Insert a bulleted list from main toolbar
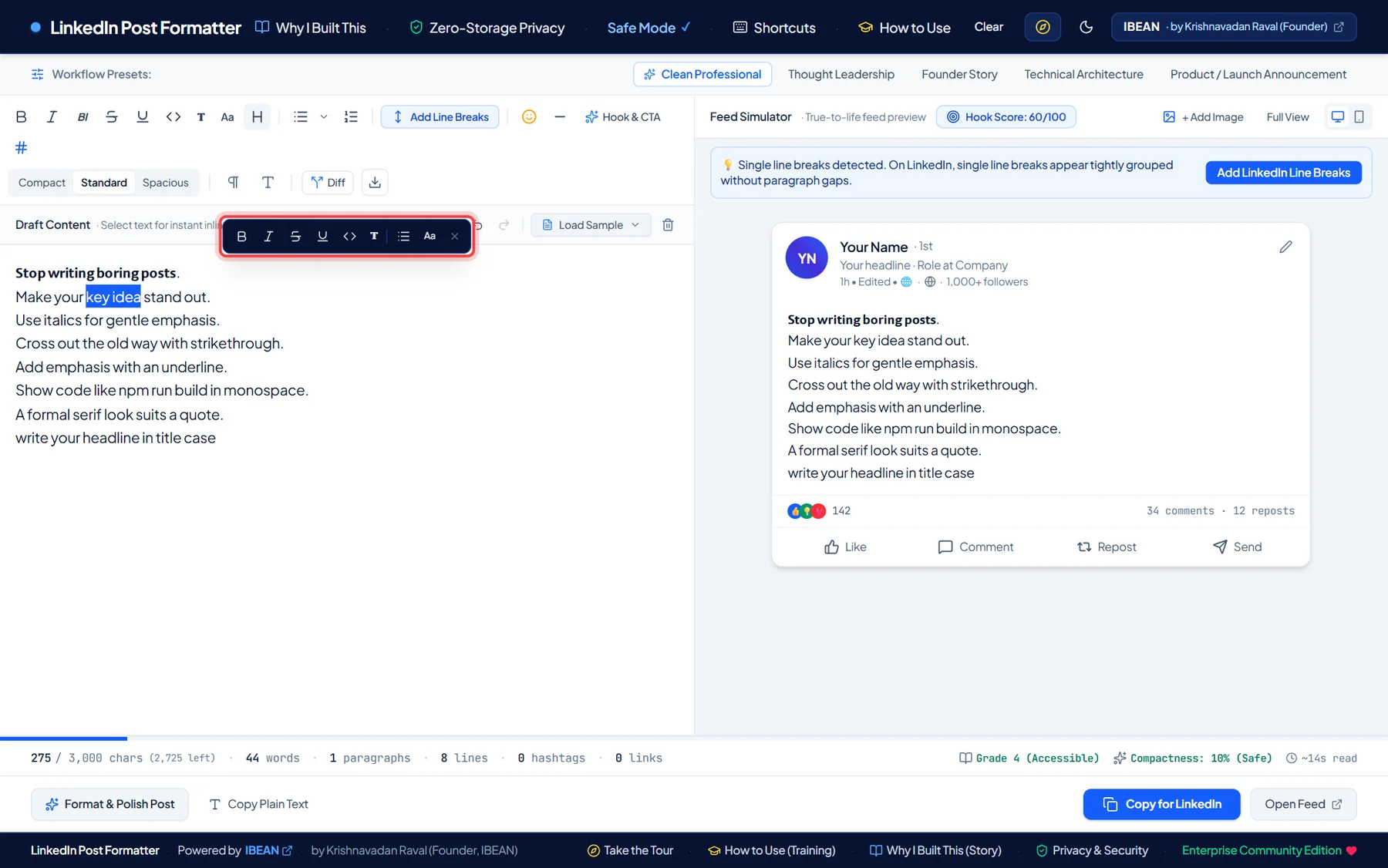The image size is (1388, 868). point(301,117)
